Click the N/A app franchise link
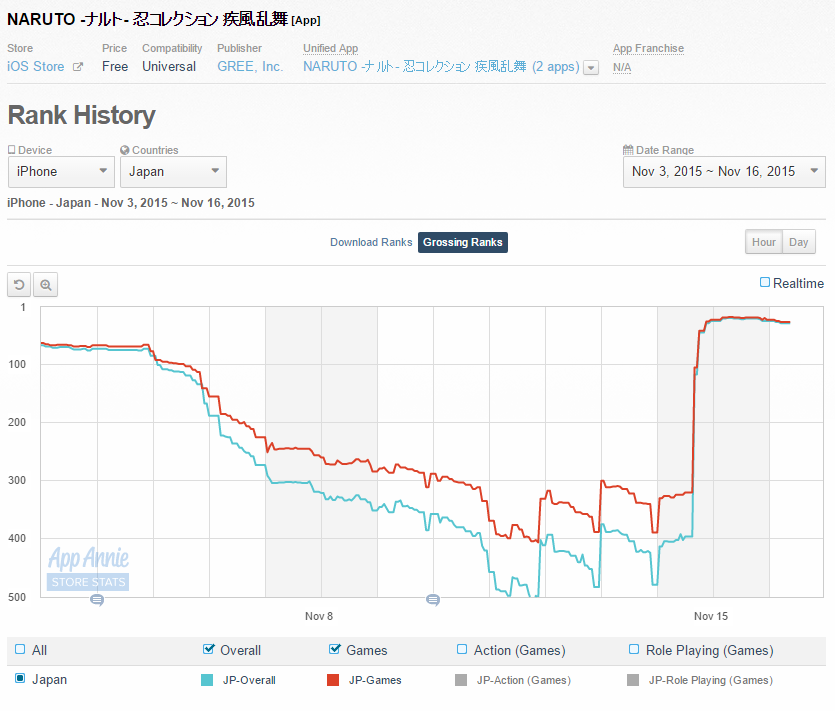835x711 pixels. point(622,68)
